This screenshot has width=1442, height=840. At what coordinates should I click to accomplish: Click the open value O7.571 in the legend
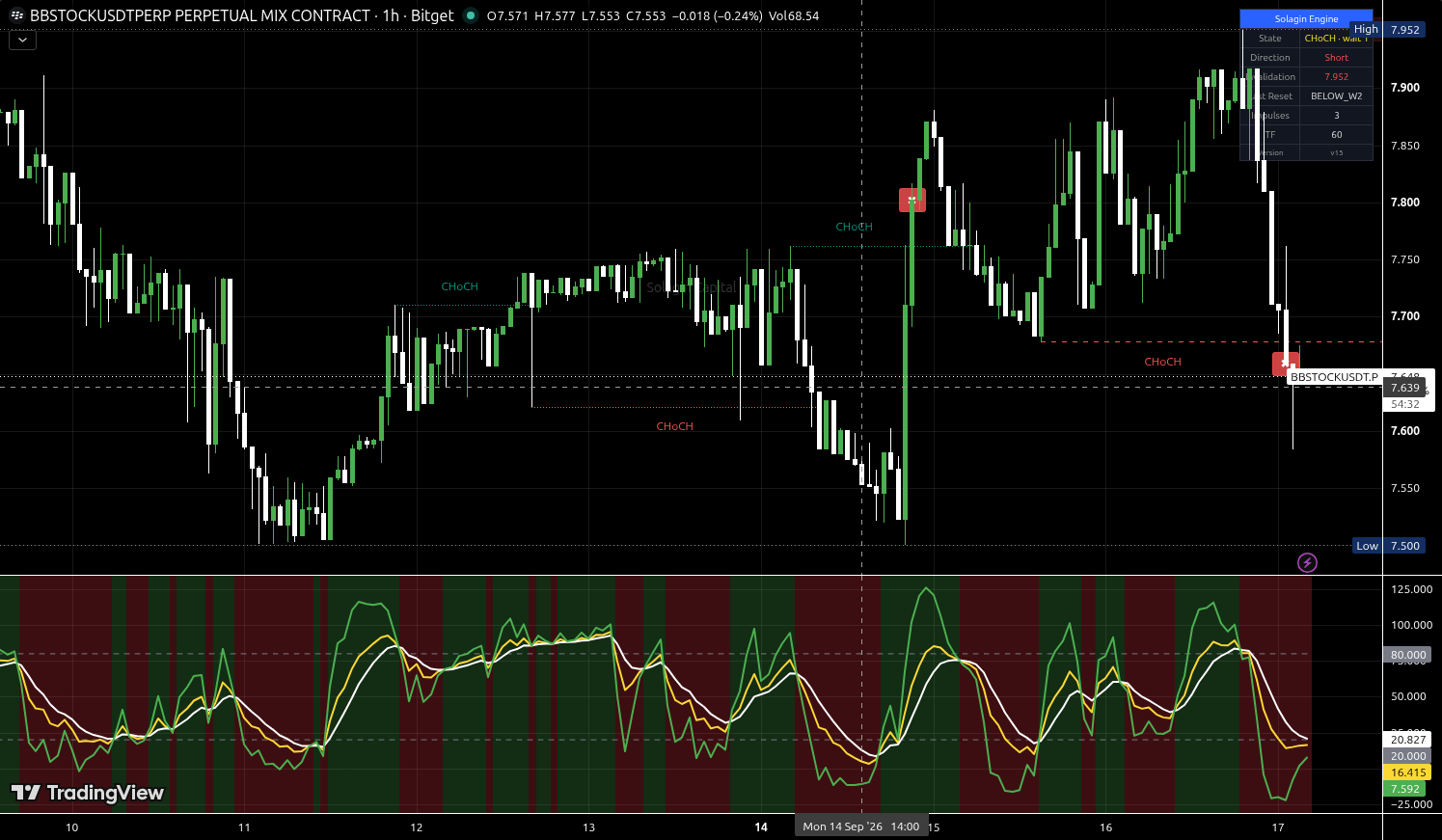(x=508, y=15)
